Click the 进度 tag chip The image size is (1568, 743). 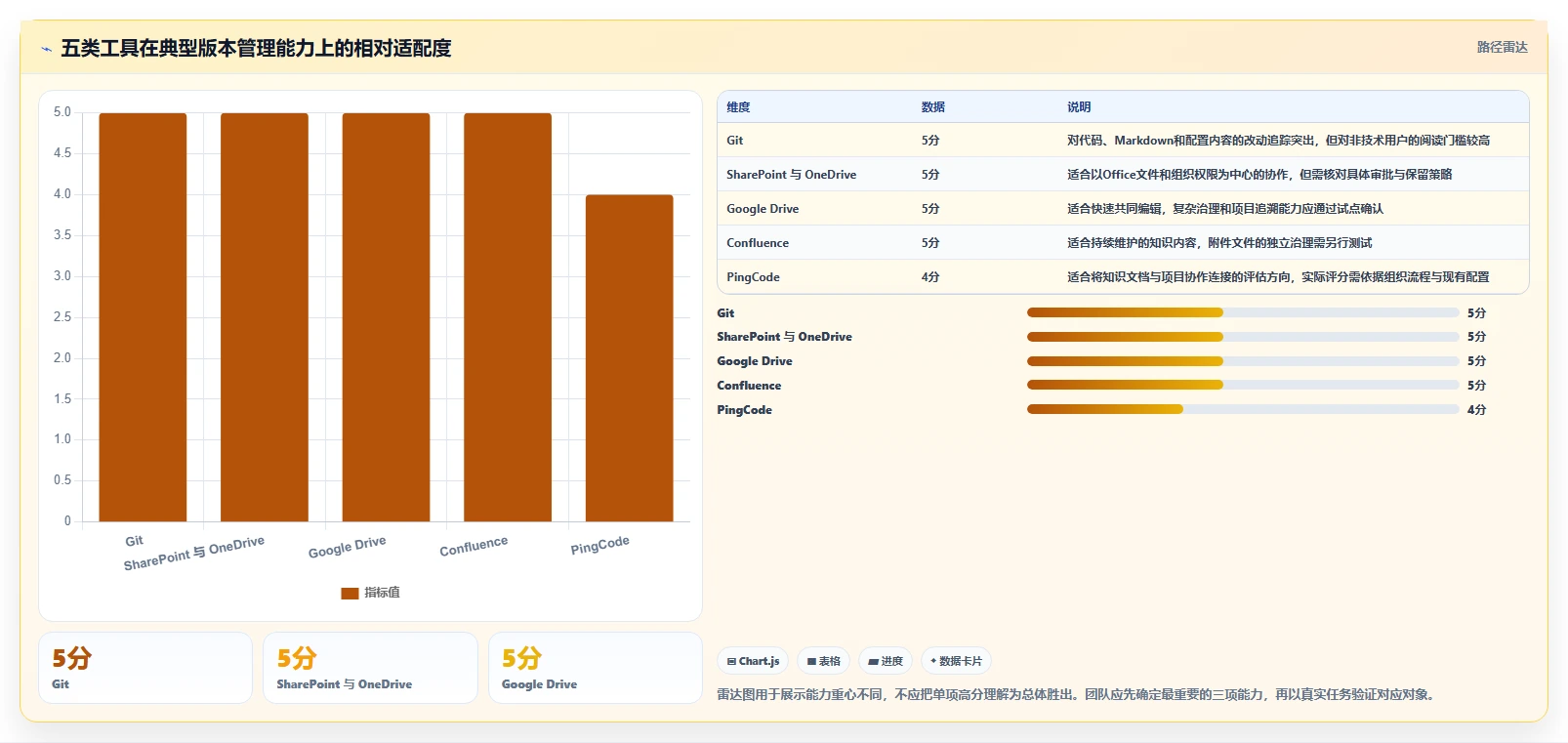pyautogui.click(x=886, y=661)
